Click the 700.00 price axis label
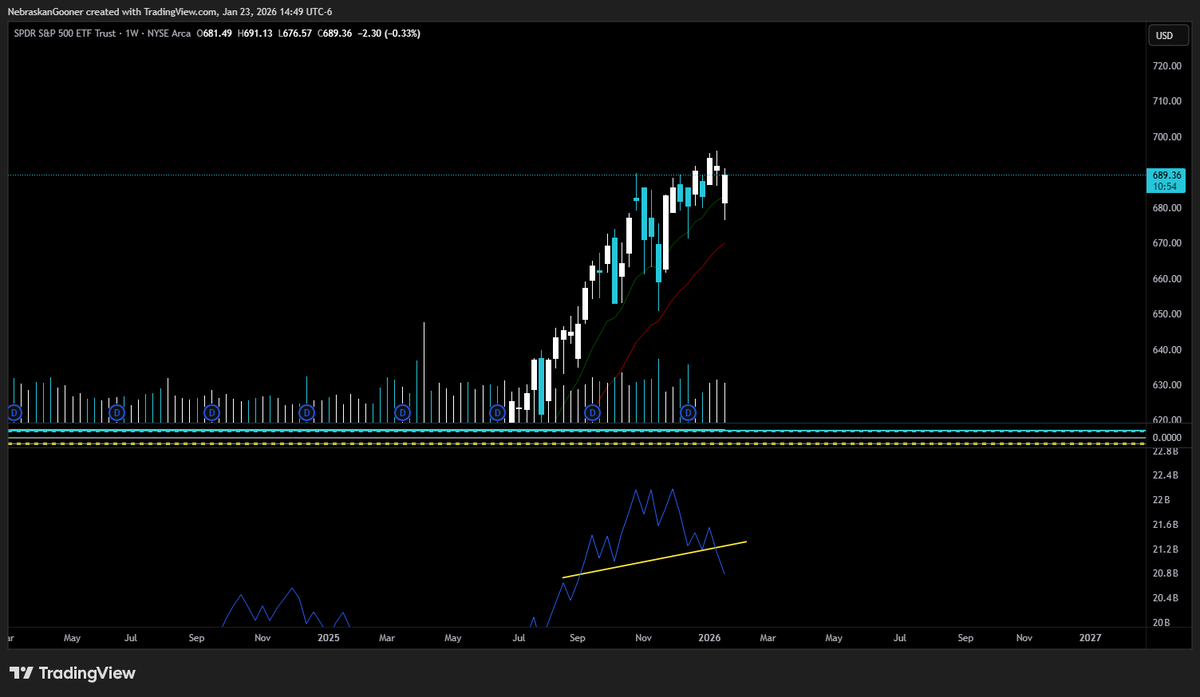The height and width of the screenshot is (697, 1200). click(1167, 137)
